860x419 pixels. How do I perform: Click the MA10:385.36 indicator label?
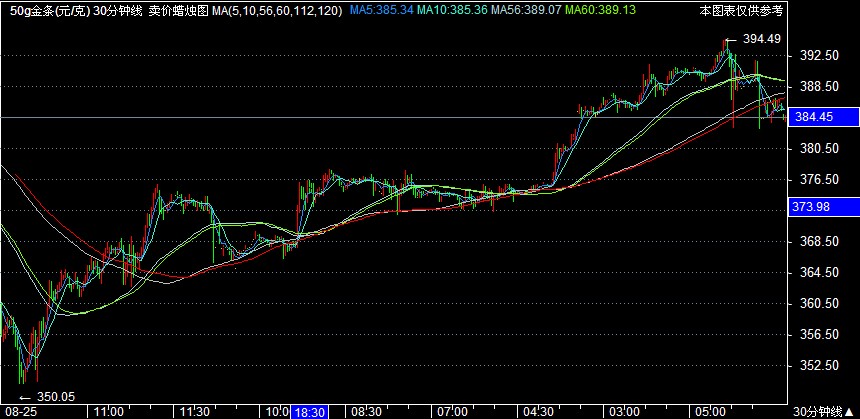pyautogui.click(x=452, y=10)
